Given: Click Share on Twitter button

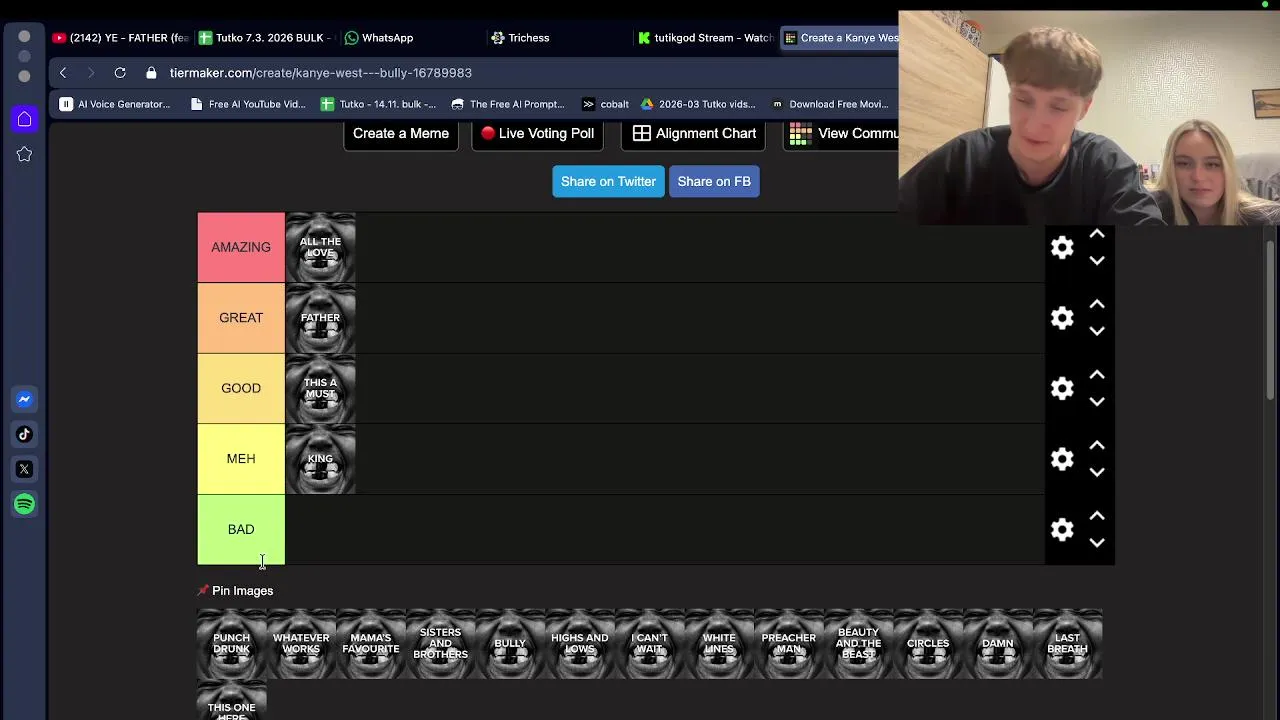Looking at the screenshot, I should click(608, 181).
